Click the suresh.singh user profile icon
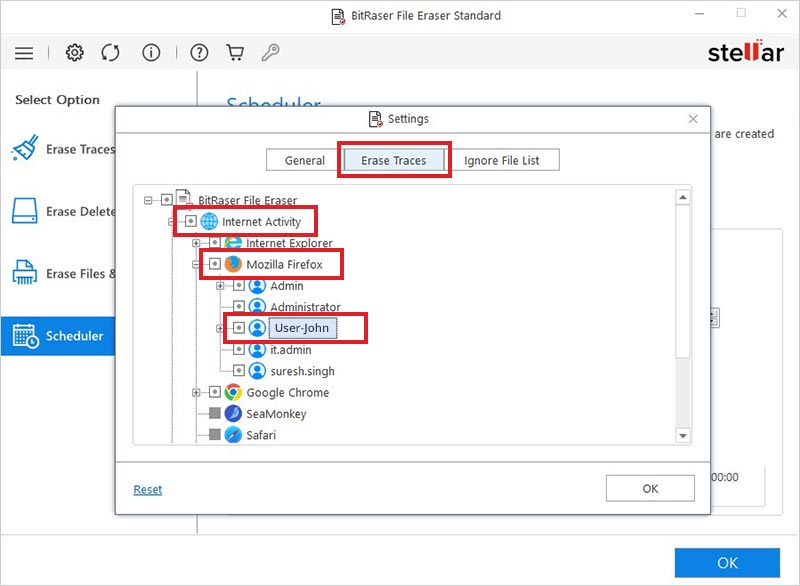This screenshot has width=800, height=586. [x=257, y=371]
